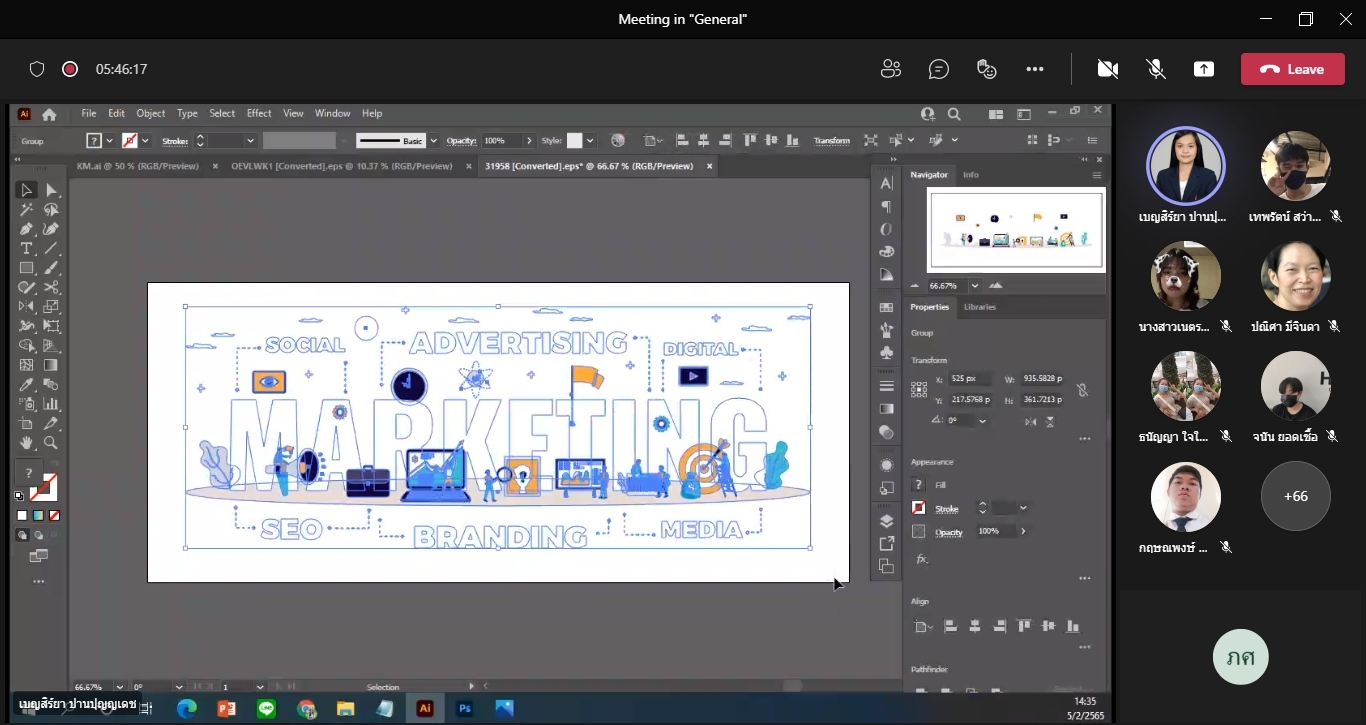Select the Line Segment tool
This screenshot has height=725, width=1366.
tap(51, 248)
